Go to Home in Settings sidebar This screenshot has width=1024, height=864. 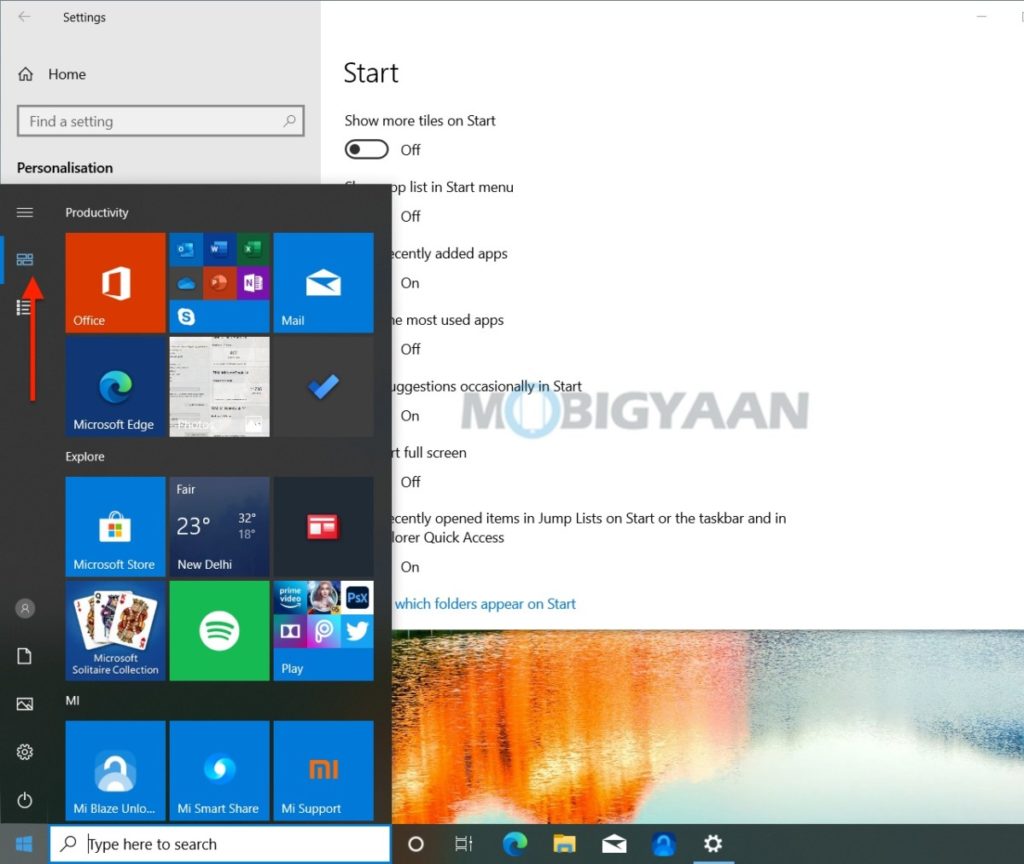click(x=66, y=74)
